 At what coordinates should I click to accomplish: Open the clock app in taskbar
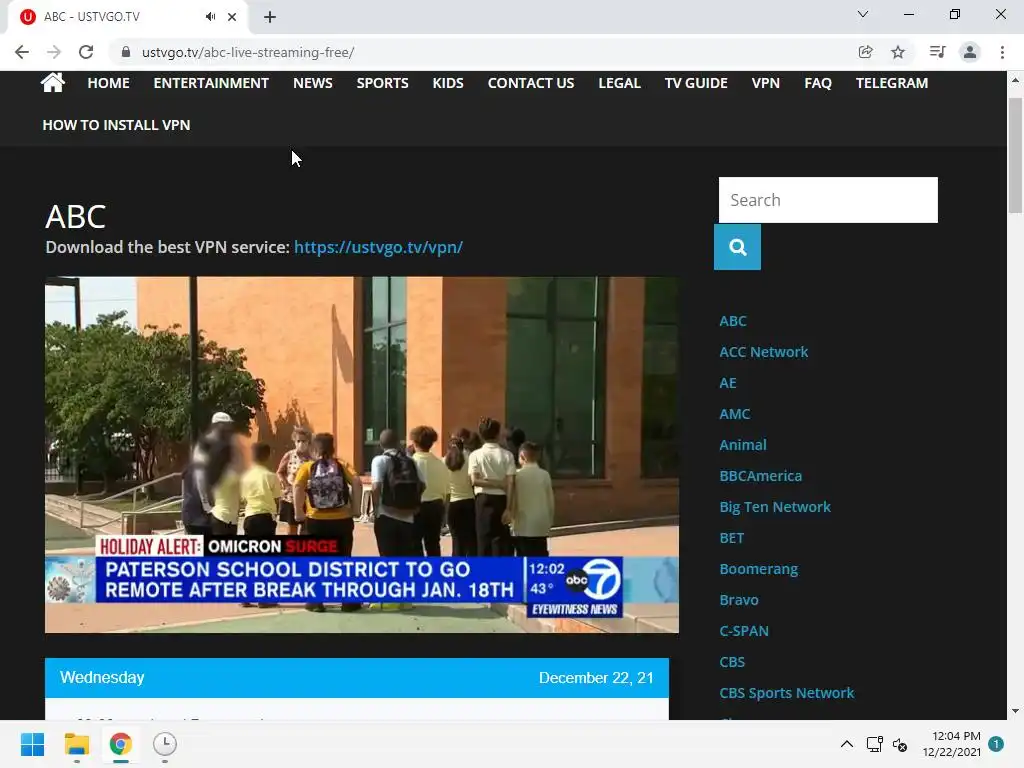(165, 744)
